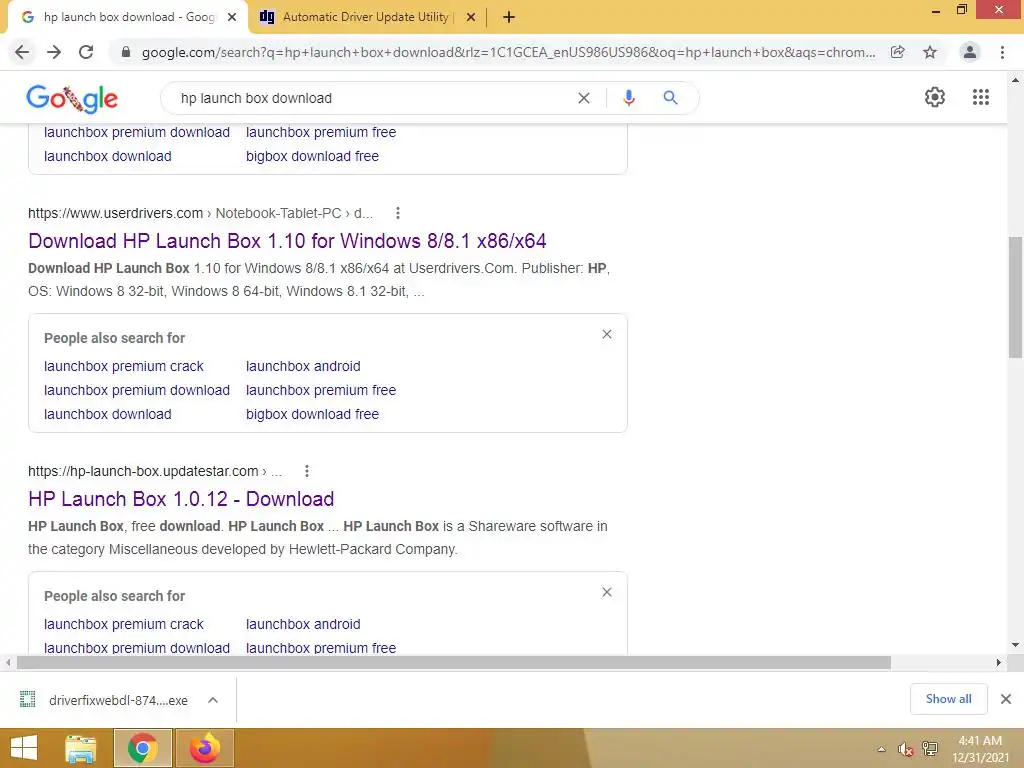Switch to Automatic Driver Update Utility tab
This screenshot has height=768, width=1024.
(365, 17)
